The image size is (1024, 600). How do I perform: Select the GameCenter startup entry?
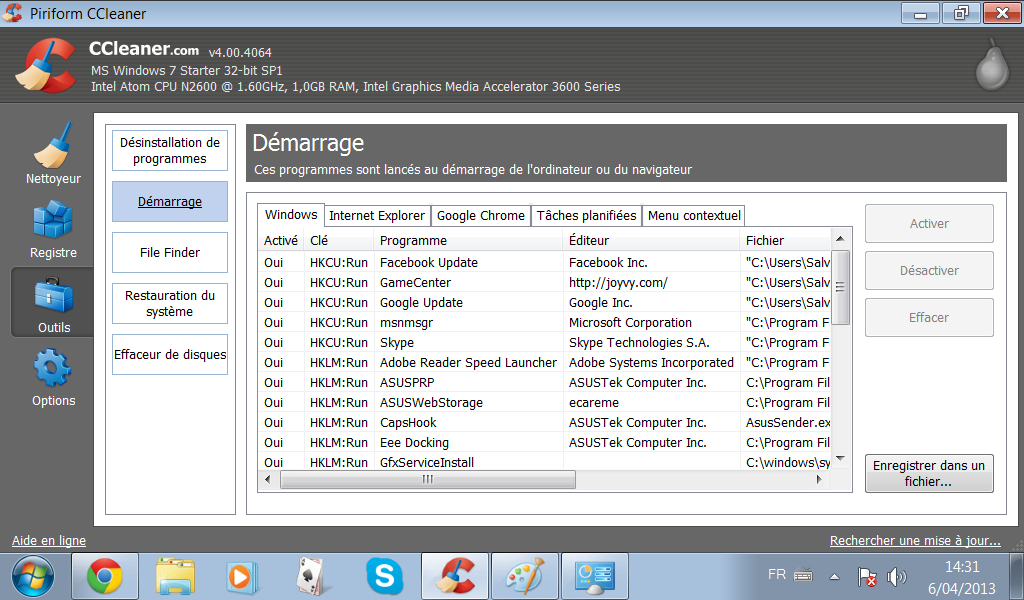tap(545, 283)
